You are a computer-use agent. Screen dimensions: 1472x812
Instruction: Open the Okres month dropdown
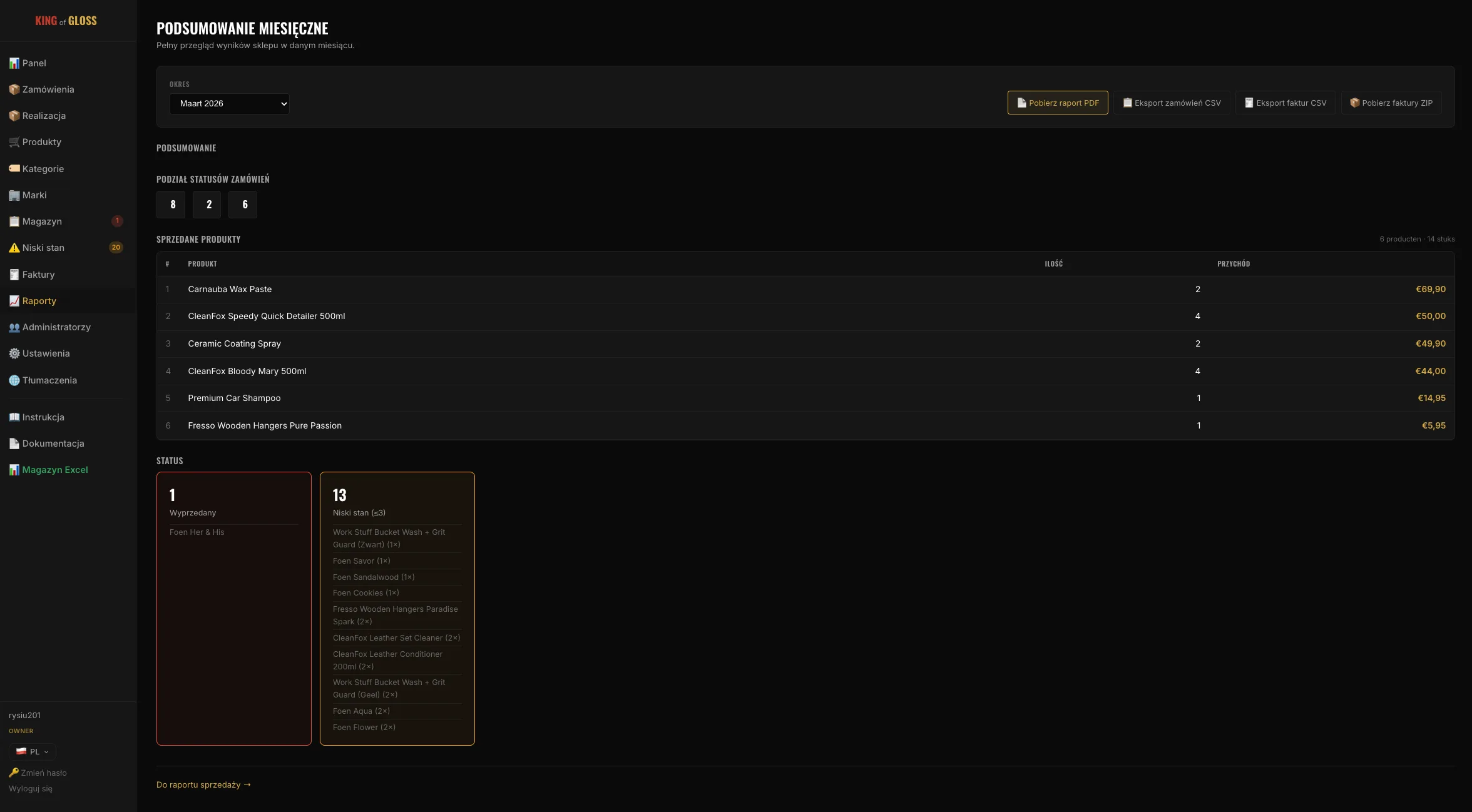point(229,104)
